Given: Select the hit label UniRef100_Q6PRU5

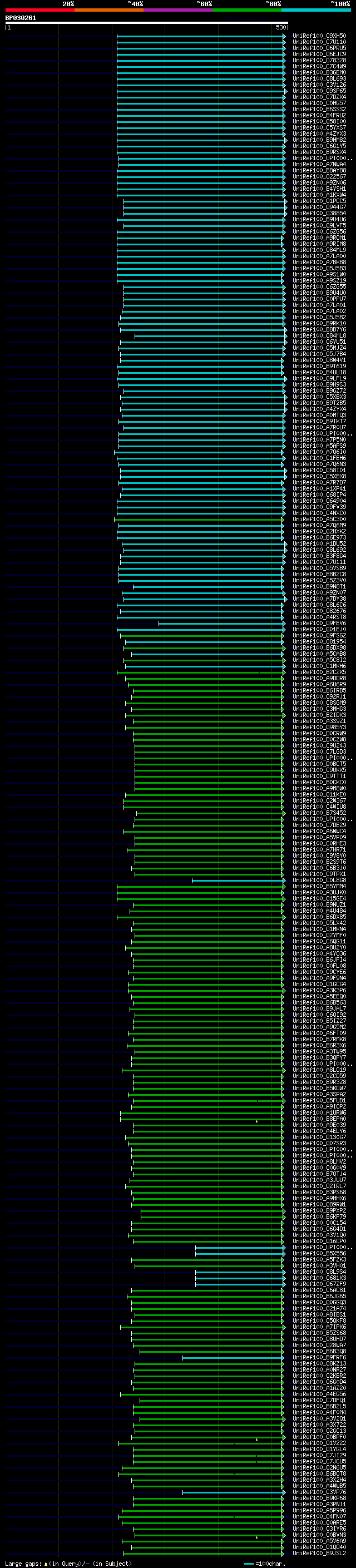Looking at the screenshot, I should pyautogui.click(x=319, y=48).
